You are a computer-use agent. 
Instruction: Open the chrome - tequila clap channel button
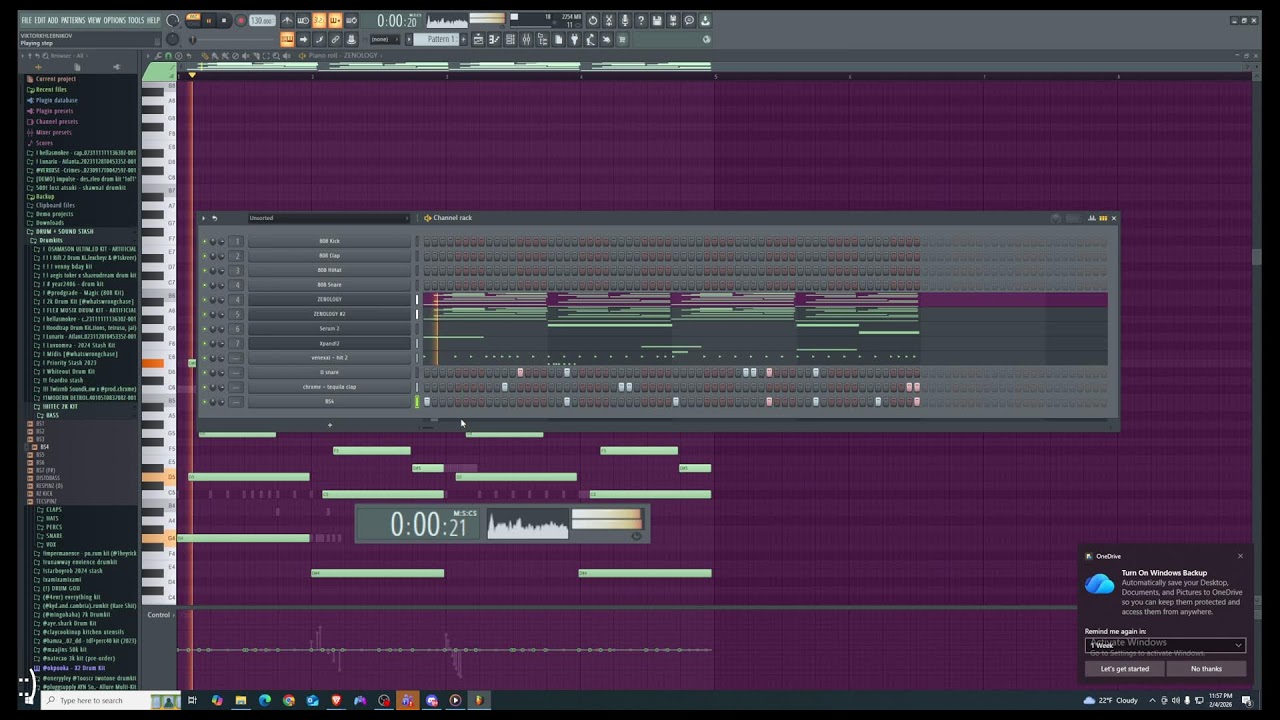tap(329, 387)
